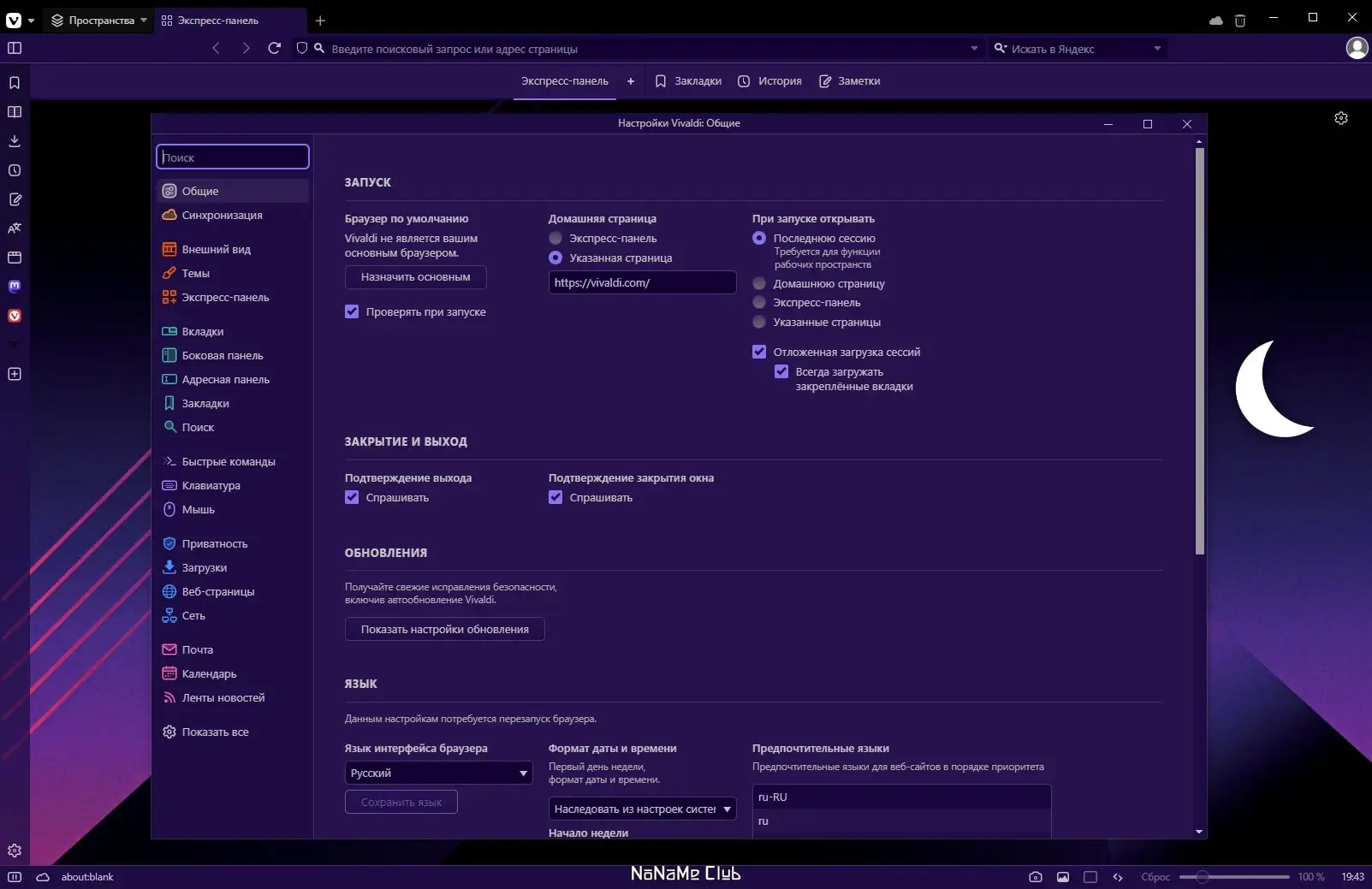1372x889 pixels.
Task: Toggle "Спрашивать" under Подтверждение выхода
Action: pos(352,497)
